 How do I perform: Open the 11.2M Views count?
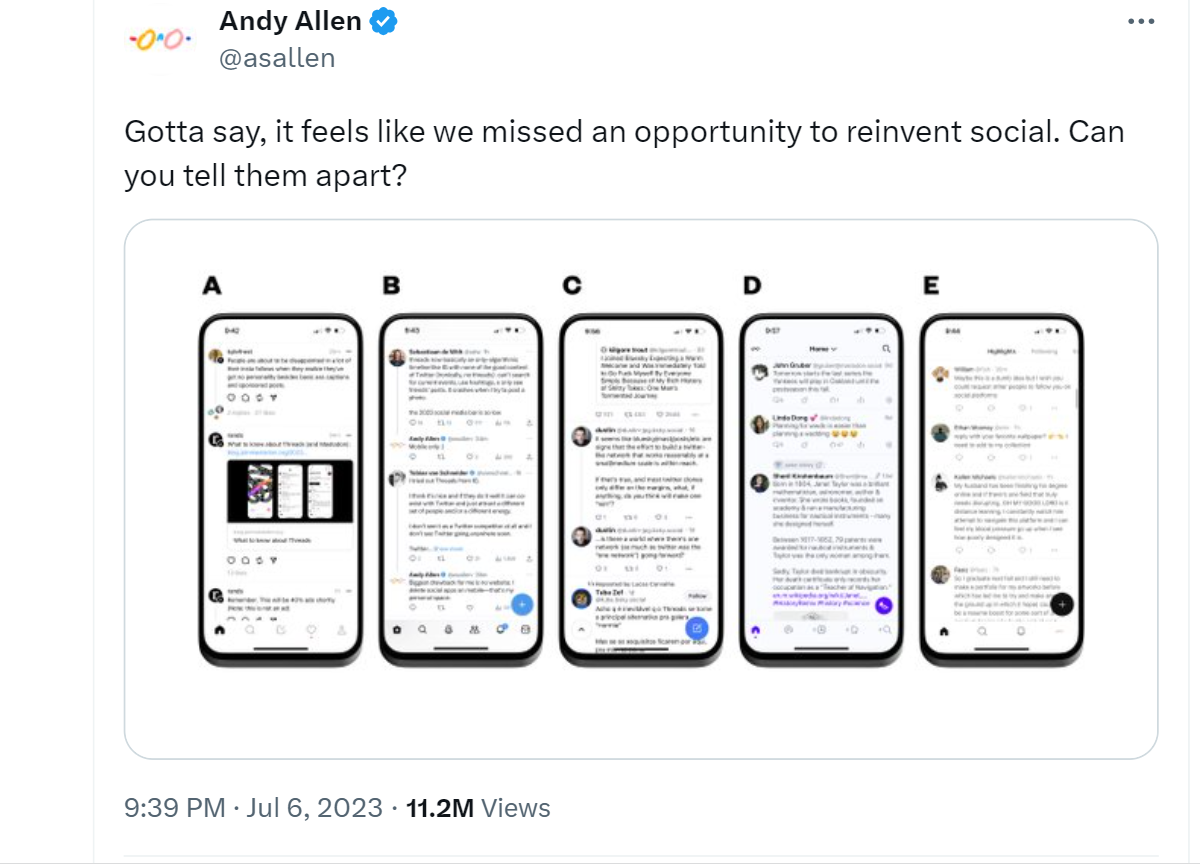click(478, 808)
